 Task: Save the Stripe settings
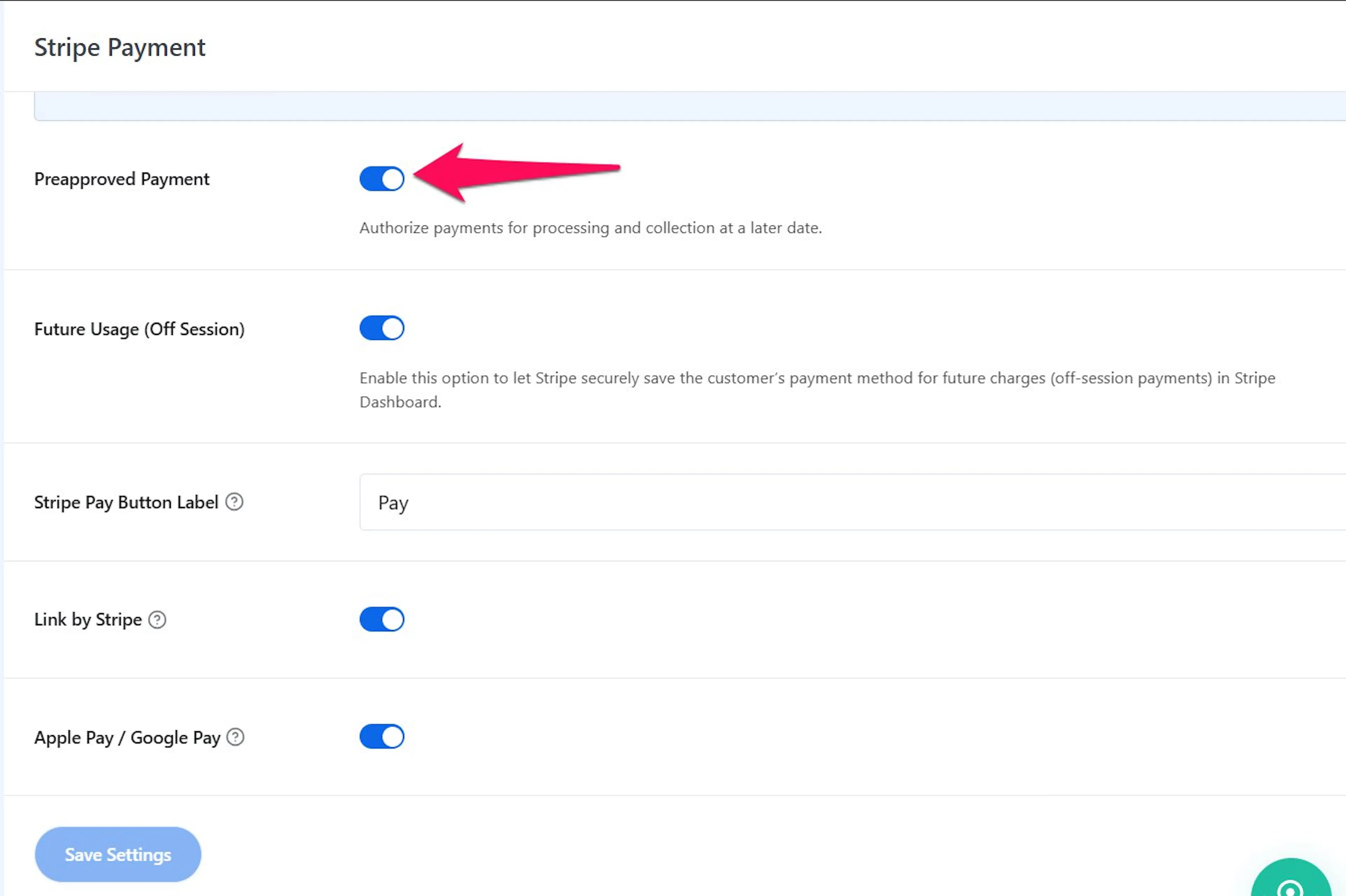[x=118, y=854]
